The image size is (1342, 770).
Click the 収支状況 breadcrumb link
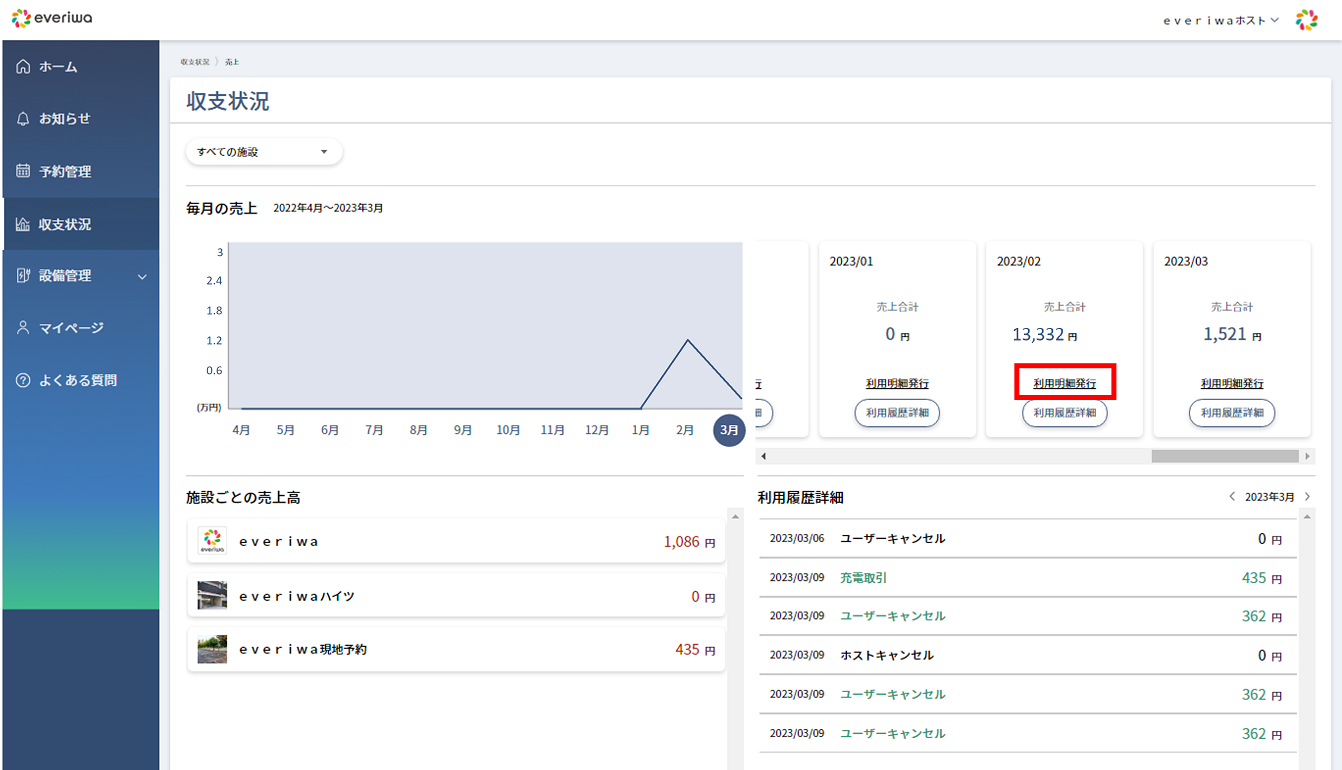195,62
